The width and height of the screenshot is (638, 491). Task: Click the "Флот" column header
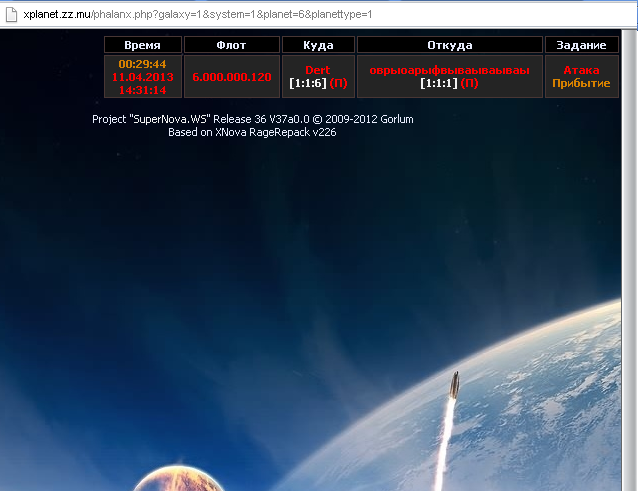click(232, 45)
